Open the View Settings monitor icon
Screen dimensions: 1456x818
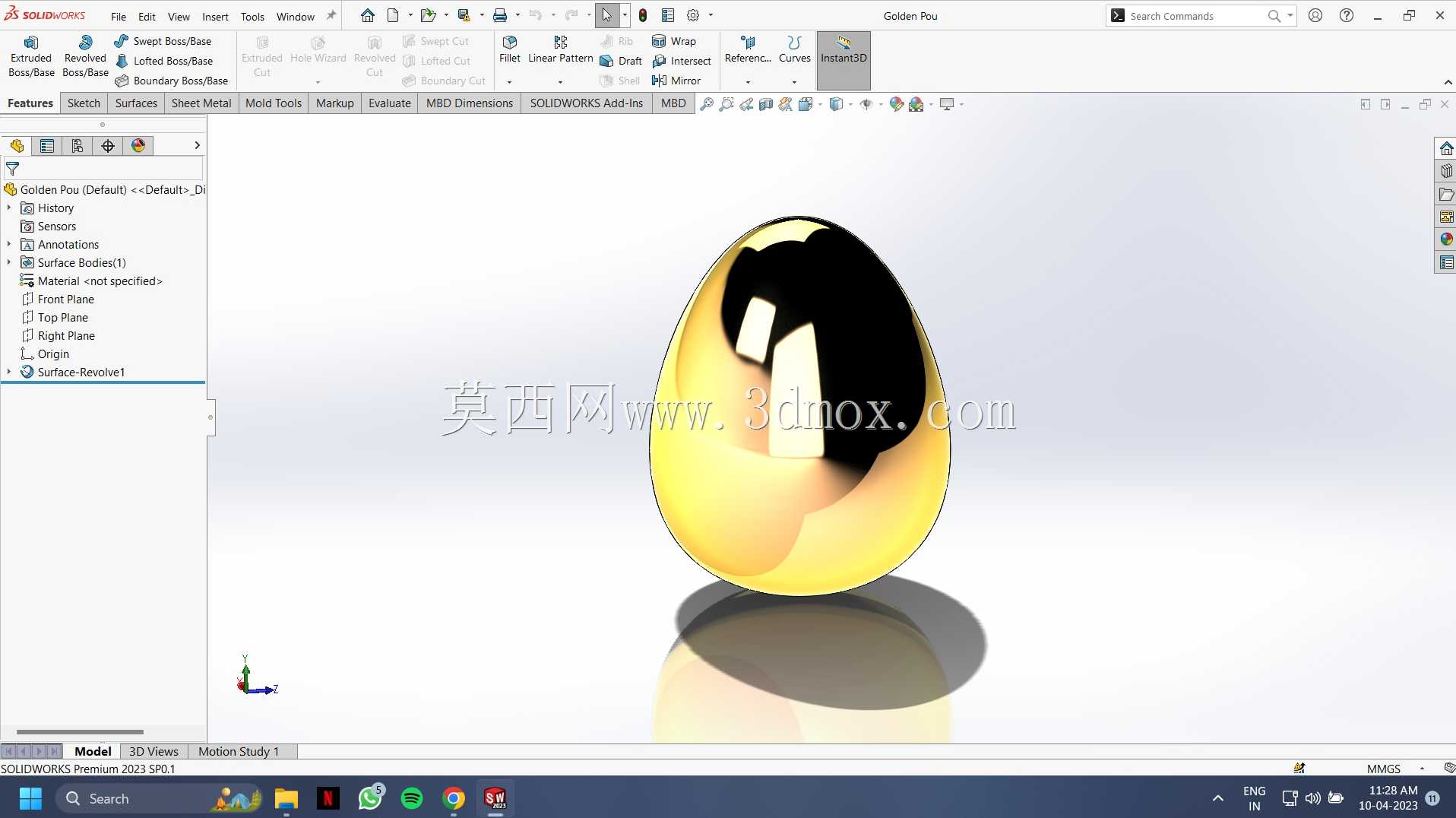[947, 104]
